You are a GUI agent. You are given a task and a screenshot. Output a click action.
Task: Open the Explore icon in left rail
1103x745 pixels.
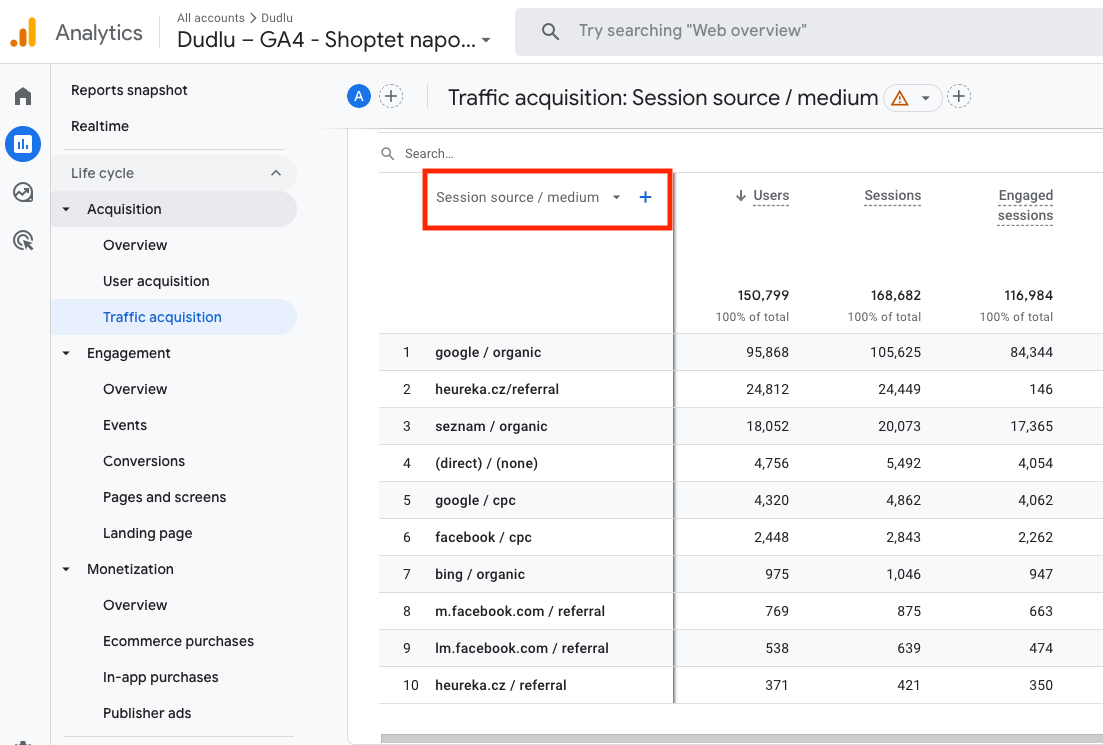pyautogui.click(x=23, y=192)
